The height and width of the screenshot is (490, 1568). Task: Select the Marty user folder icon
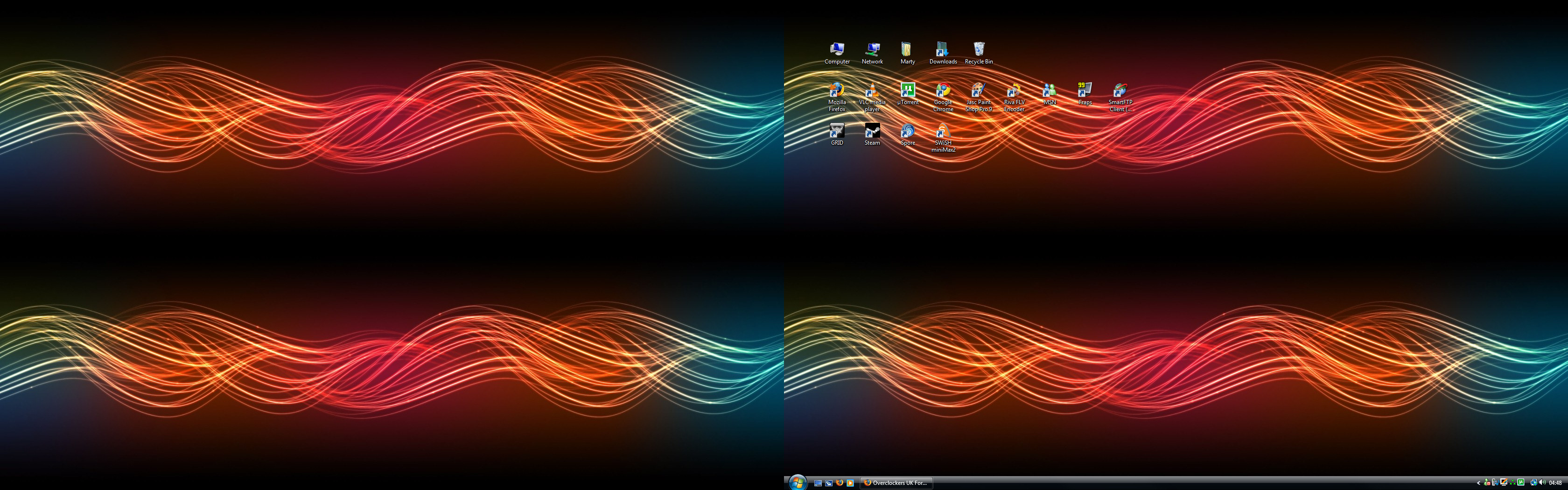coord(907,49)
